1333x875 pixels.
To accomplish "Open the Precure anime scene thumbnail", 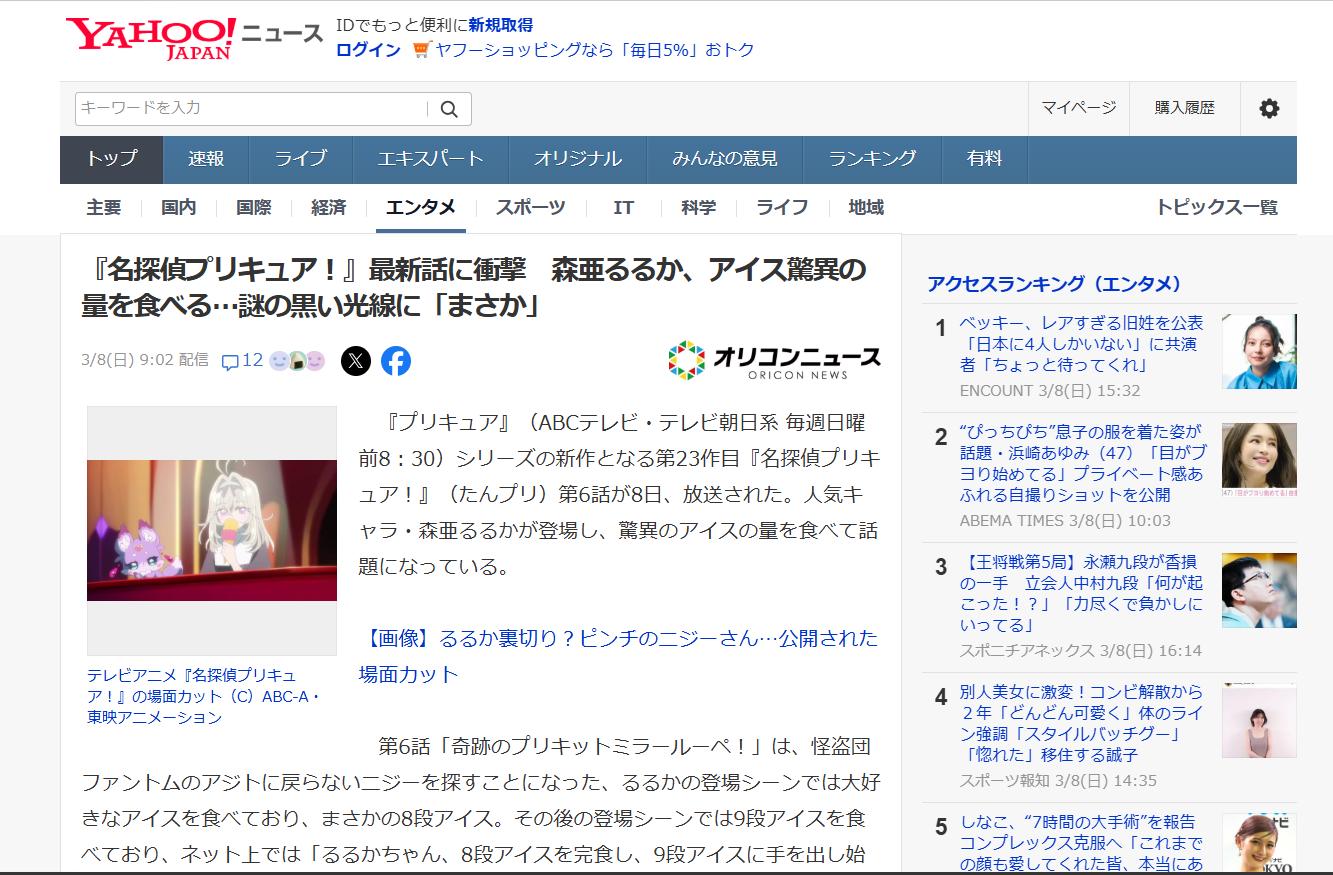I will point(212,530).
